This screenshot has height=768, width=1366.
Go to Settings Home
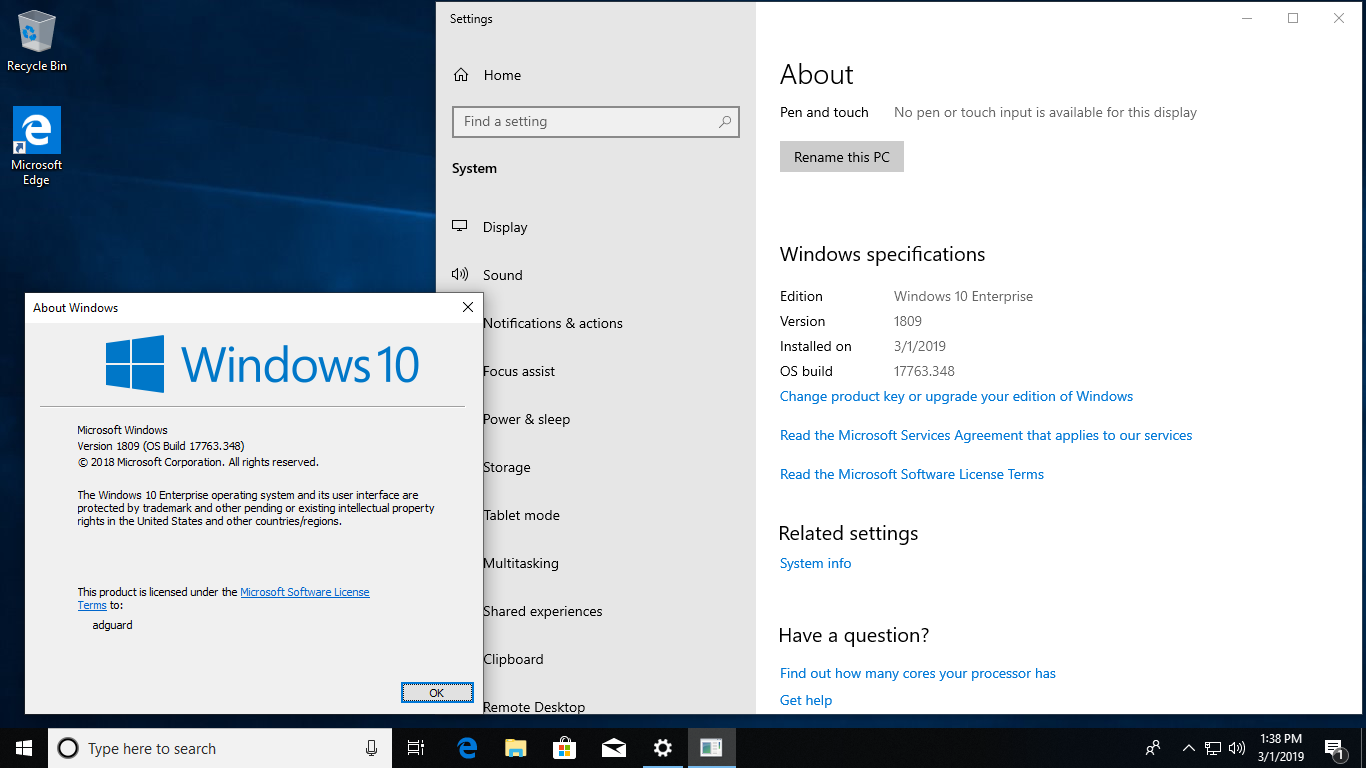pyautogui.click(x=501, y=75)
